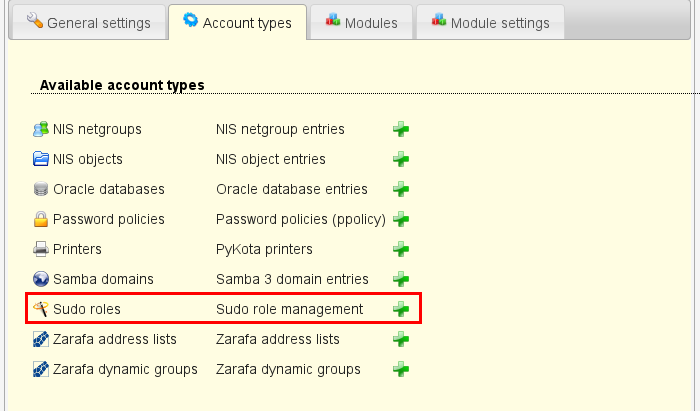The image size is (700, 411).
Task: Add the Sudo roles account type
Action: click(x=401, y=309)
